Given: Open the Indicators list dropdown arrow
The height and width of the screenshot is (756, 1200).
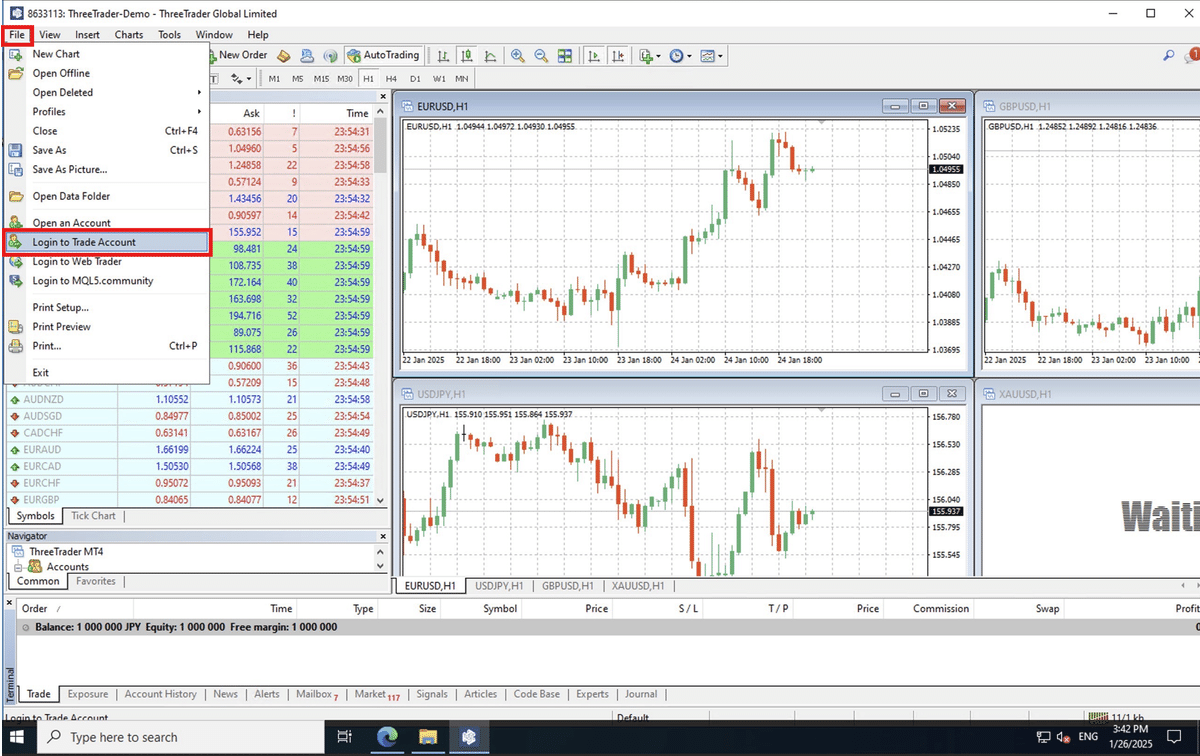Looking at the screenshot, I should point(659,56).
